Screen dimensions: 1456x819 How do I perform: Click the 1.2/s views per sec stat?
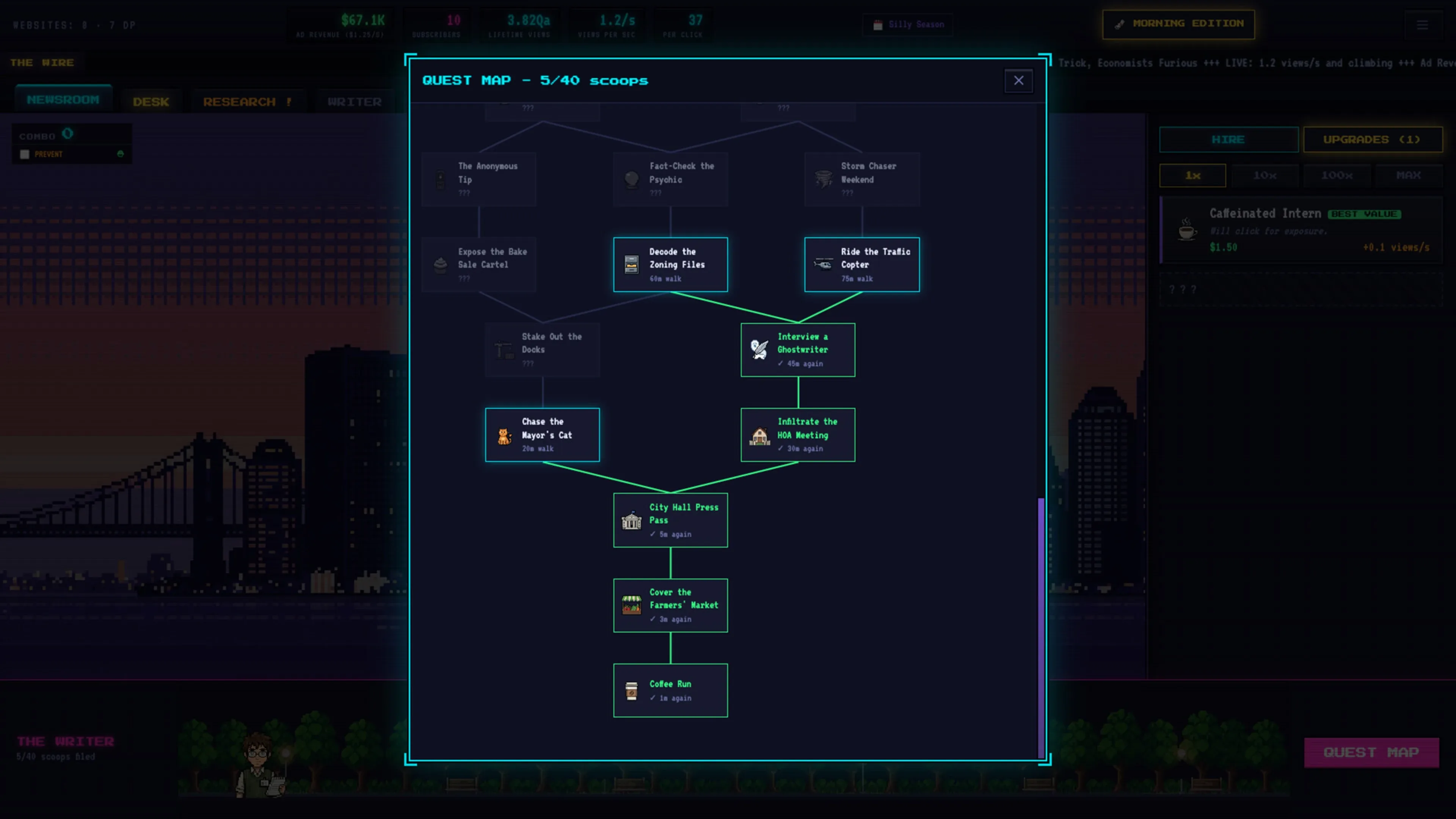(x=607, y=25)
